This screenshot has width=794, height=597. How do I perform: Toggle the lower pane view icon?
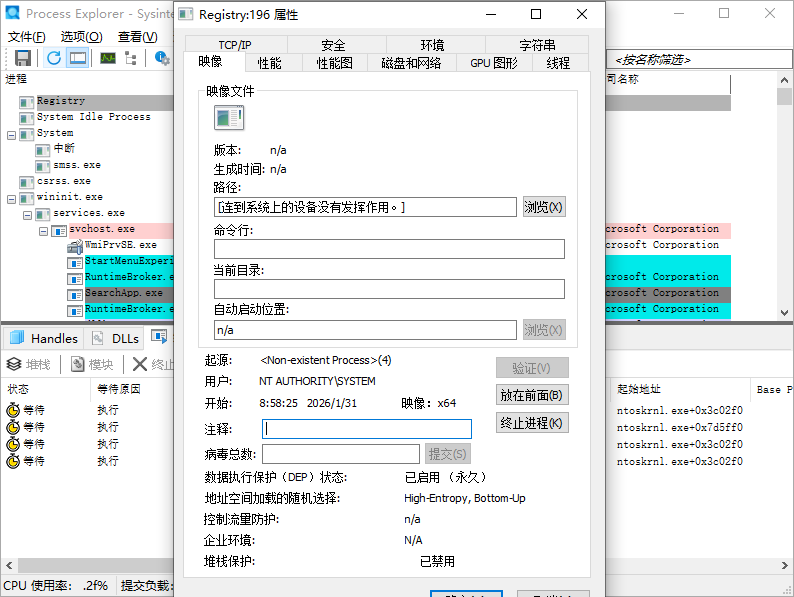pos(78,58)
